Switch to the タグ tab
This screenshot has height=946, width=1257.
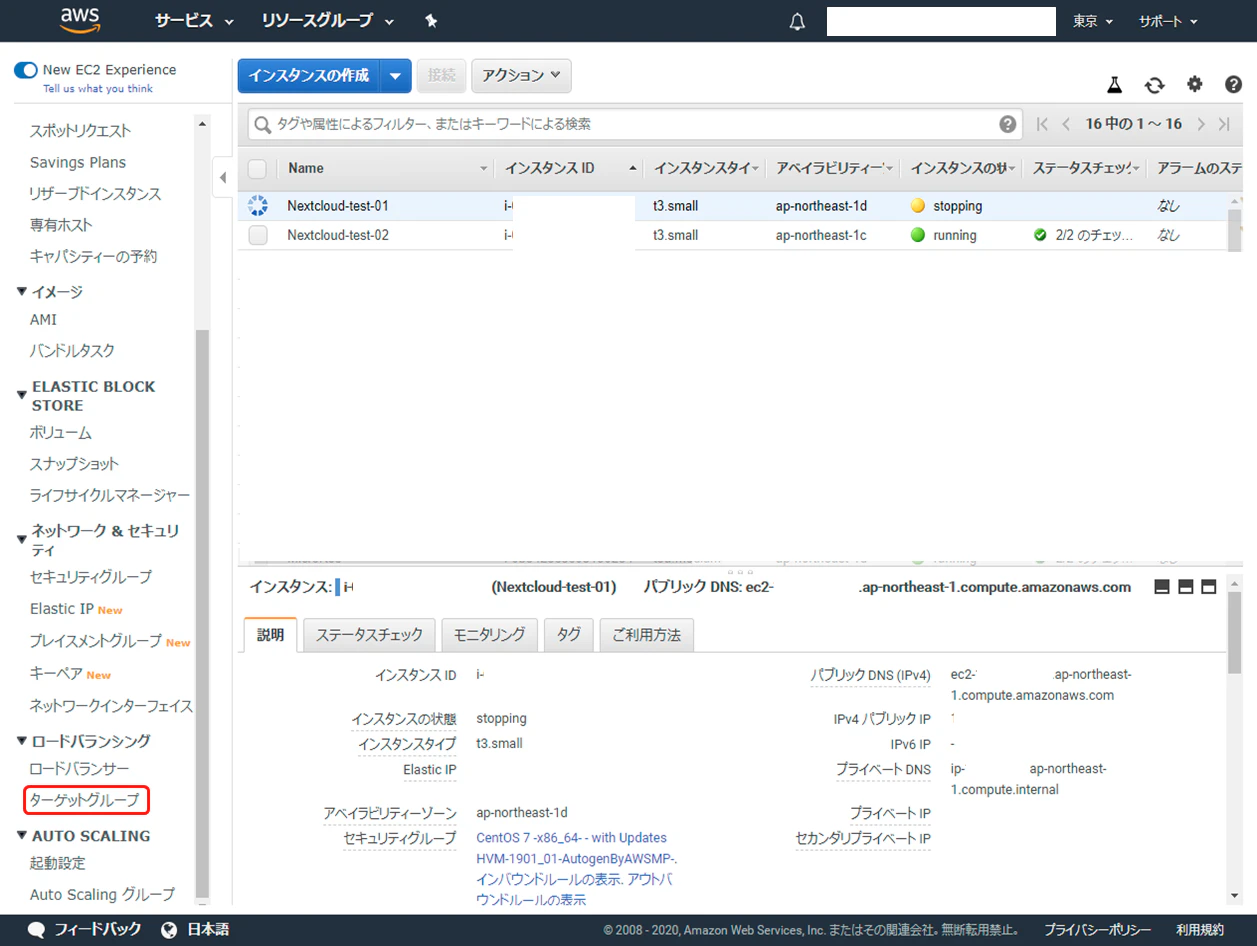(x=568, y=635)
